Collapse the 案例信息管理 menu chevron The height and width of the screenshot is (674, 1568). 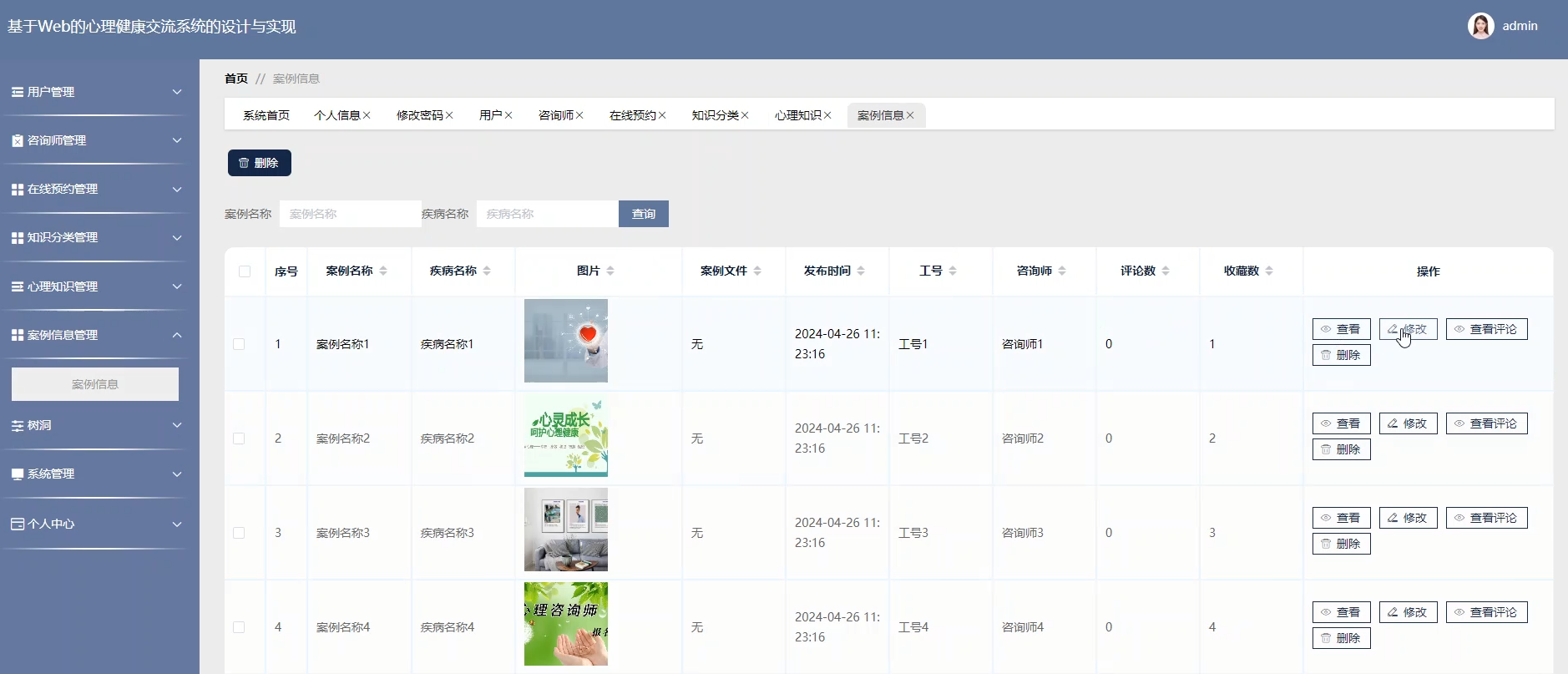click(177, 335)
